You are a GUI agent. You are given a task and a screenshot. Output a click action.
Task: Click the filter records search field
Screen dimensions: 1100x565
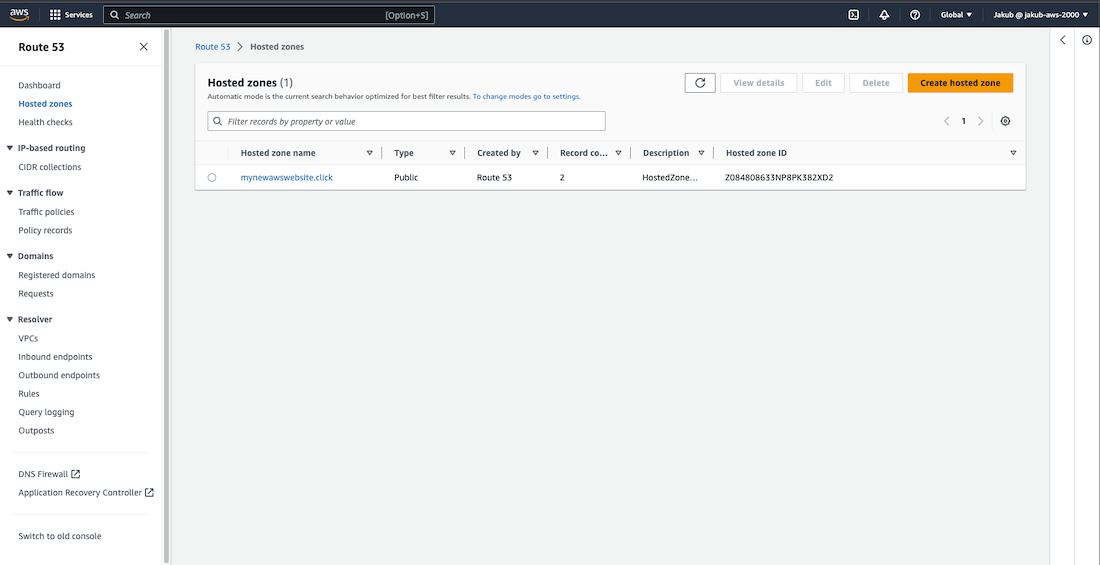pyautogui.click(x=406, y=121)
